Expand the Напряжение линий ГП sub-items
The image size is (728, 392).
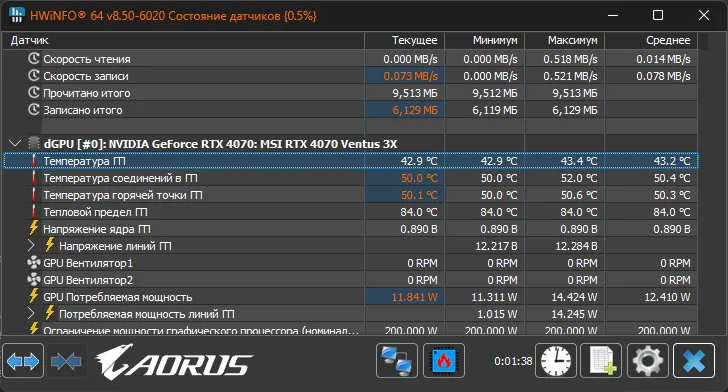point(31,245)
